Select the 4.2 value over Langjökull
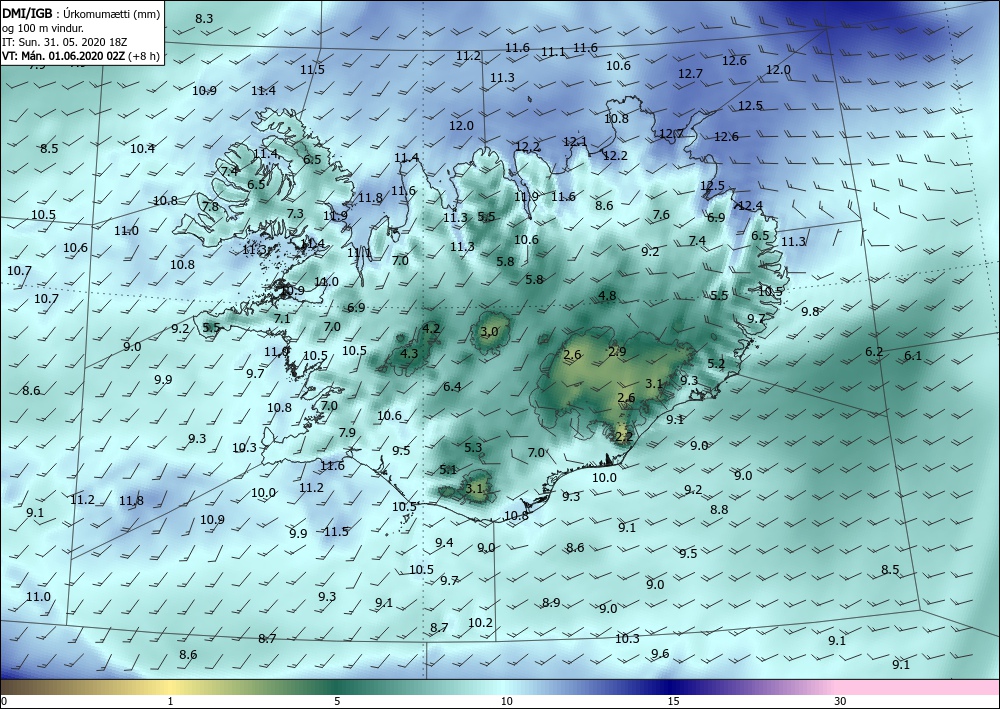This screenshot has width=1000, height=709. pyautogui.click(x=431, y=329)
